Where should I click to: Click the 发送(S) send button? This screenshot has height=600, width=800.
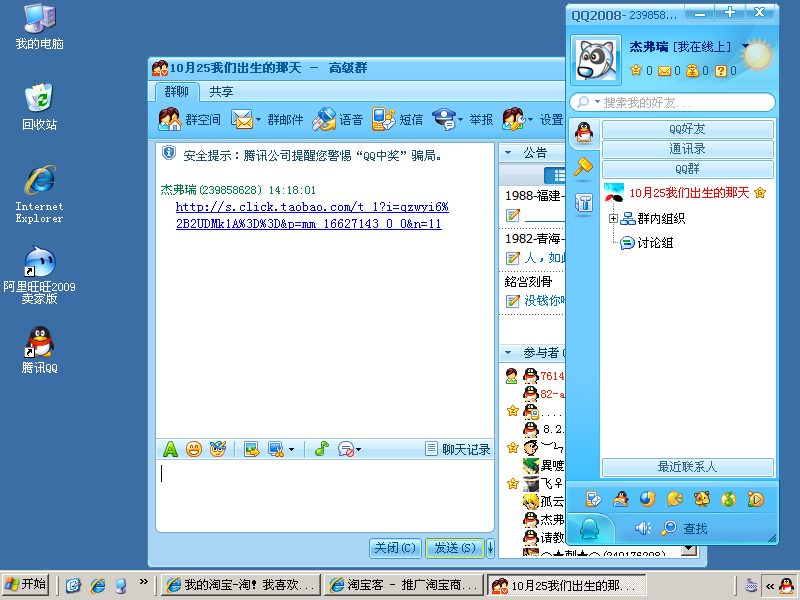pyautogui.click(x=455, y=548)
